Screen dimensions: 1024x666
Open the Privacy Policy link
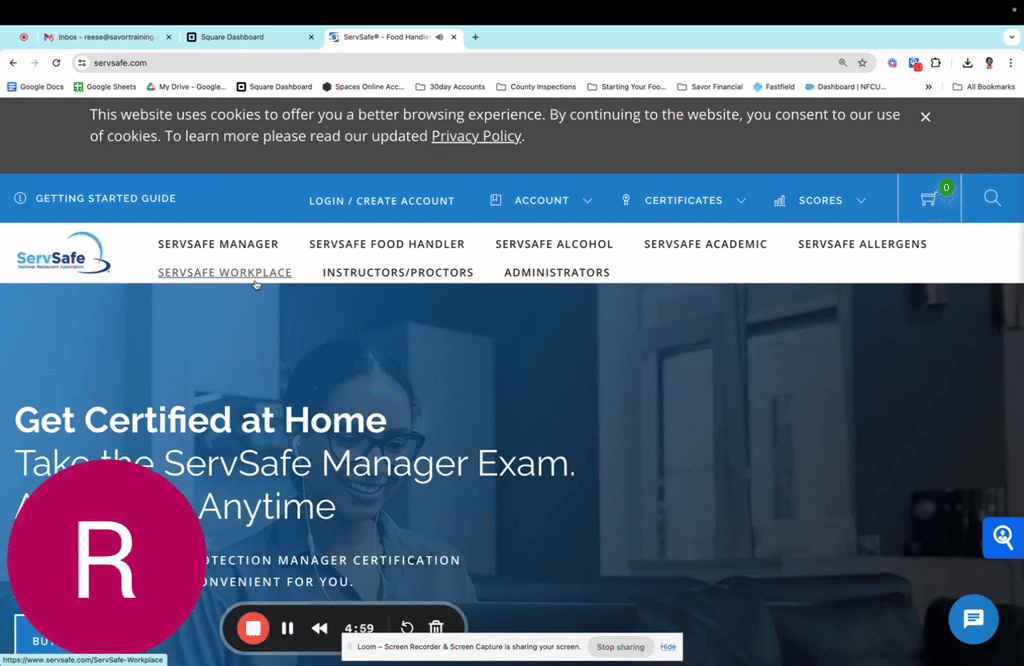476,136
